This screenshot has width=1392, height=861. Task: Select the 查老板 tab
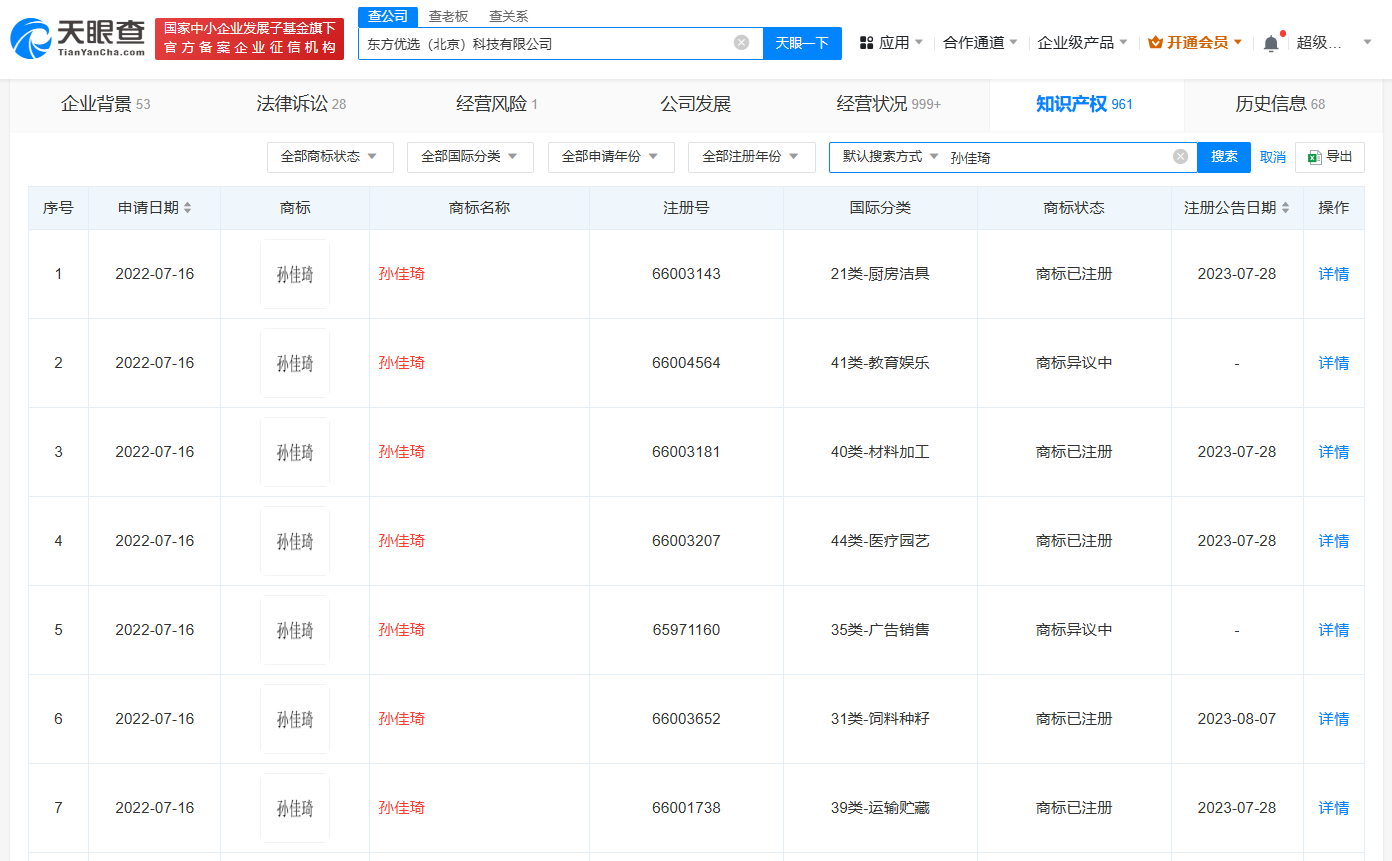[447, 17]
